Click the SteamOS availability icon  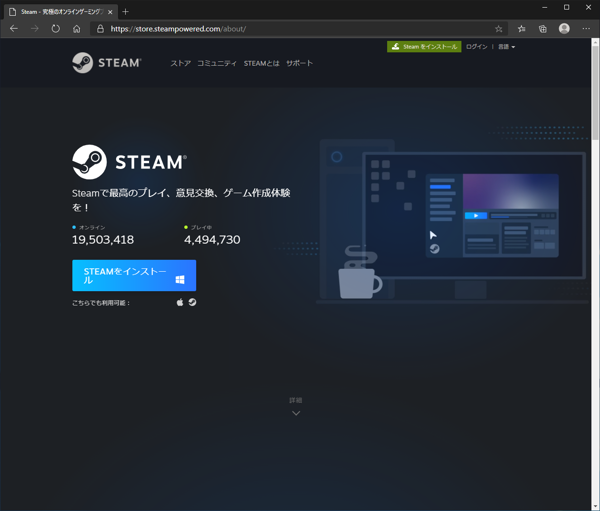click(192, 302)
